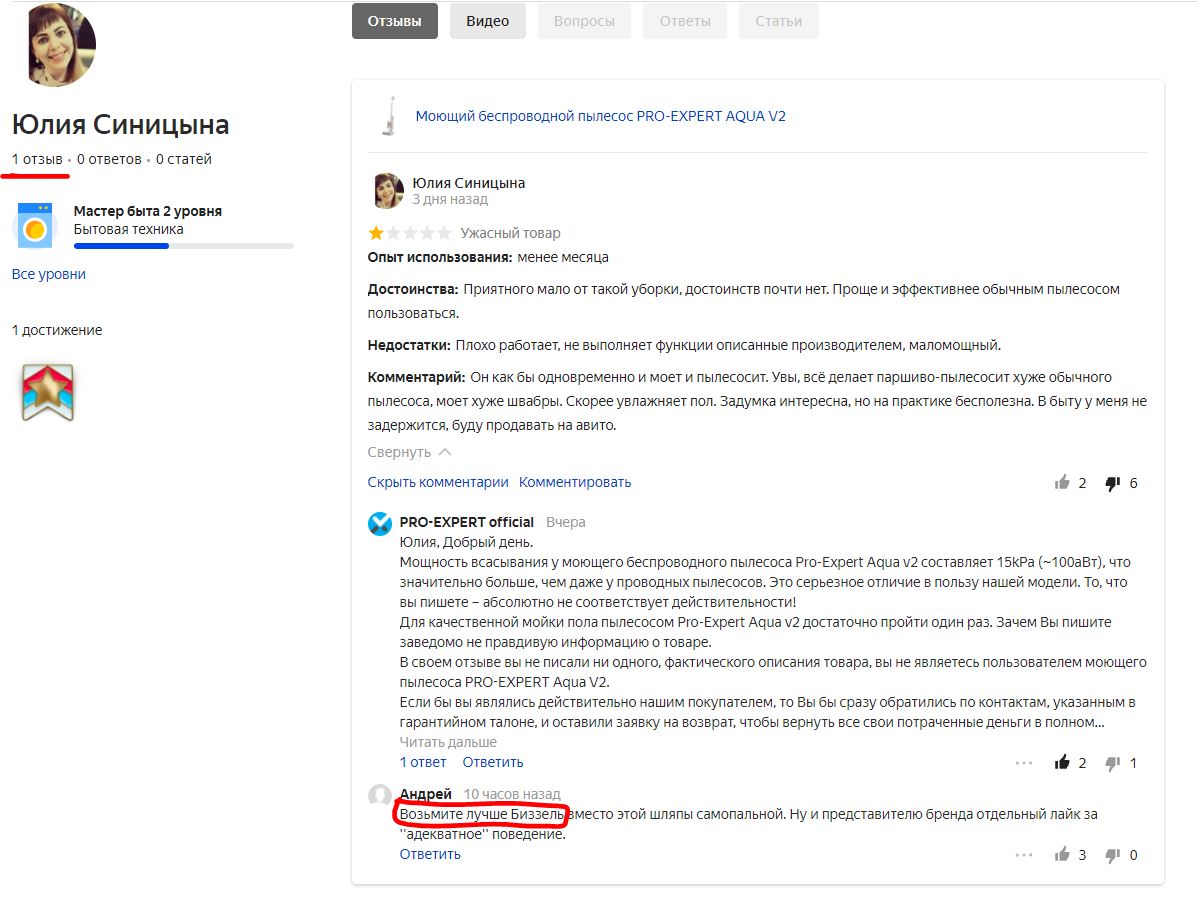This screenshot has height=914, width=1197.
Task: Open PRO-EXPERT AQUA V2 product link
Action: (x=600, y=116)
